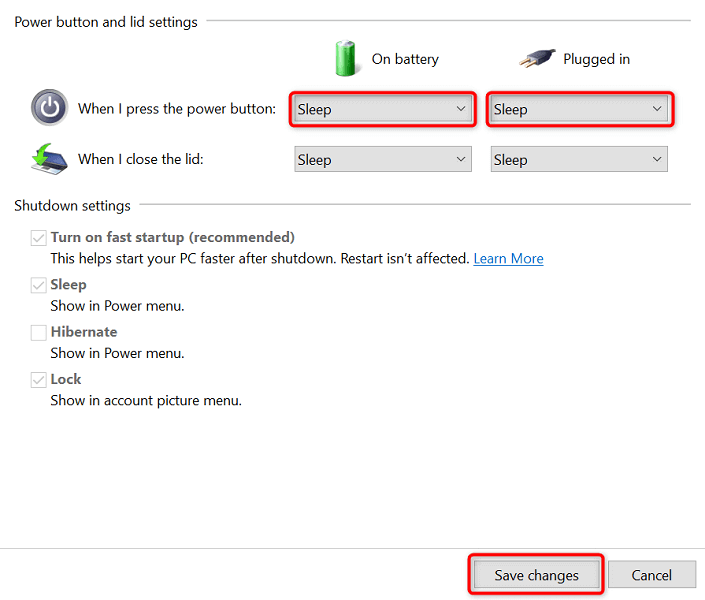The width and height of the screenshot is (705, 600).
Task: Click the power button icon
Action: [x=48, y=108]
